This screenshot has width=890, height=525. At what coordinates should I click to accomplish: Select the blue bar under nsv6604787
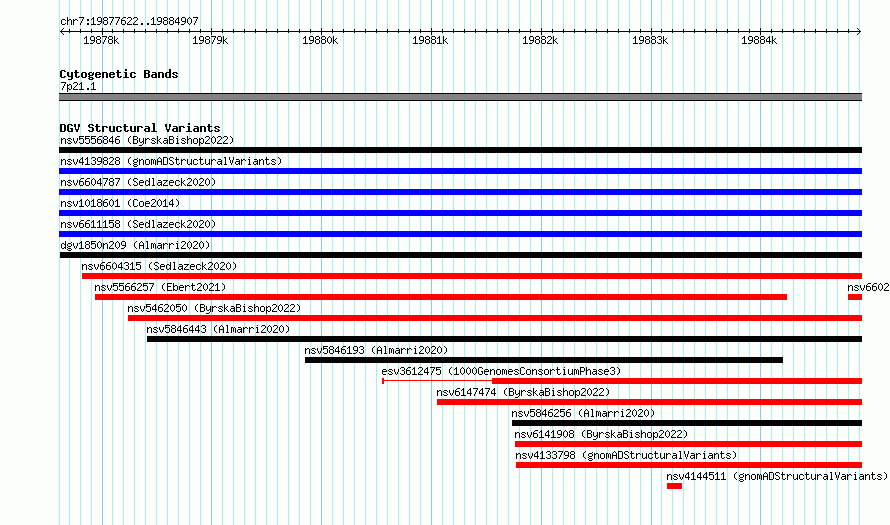[460, 192]
